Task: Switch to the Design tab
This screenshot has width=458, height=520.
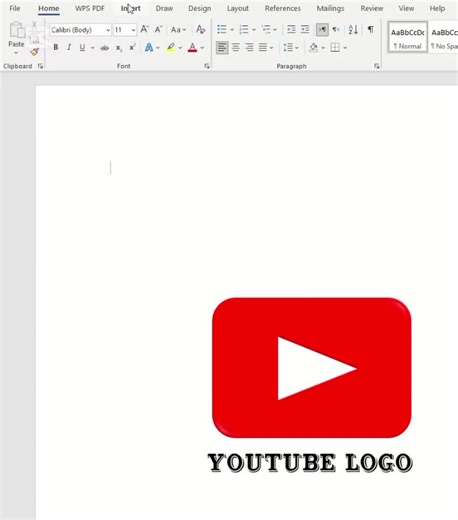Action: [x=200, y=8]
